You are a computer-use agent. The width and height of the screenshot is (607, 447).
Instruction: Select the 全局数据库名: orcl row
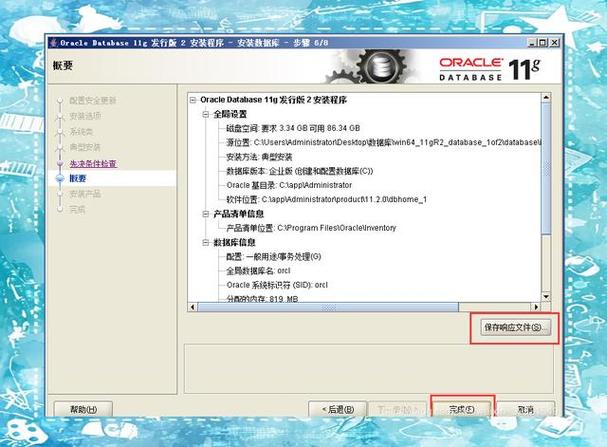pos(258,271)
